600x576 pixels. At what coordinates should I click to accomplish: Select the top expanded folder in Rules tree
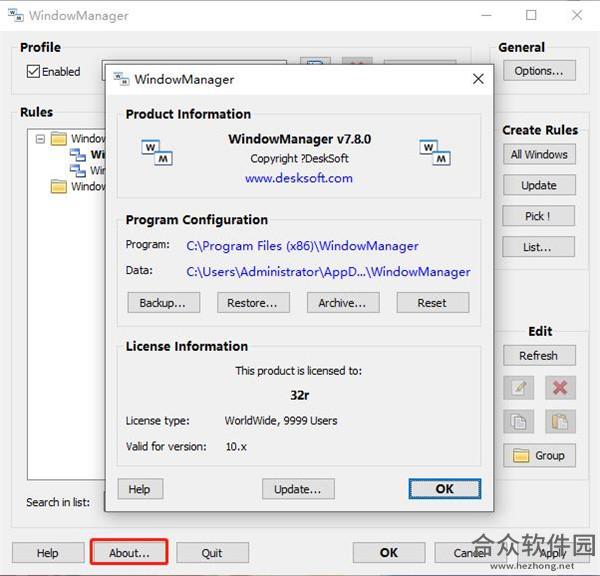coord(78,139)
